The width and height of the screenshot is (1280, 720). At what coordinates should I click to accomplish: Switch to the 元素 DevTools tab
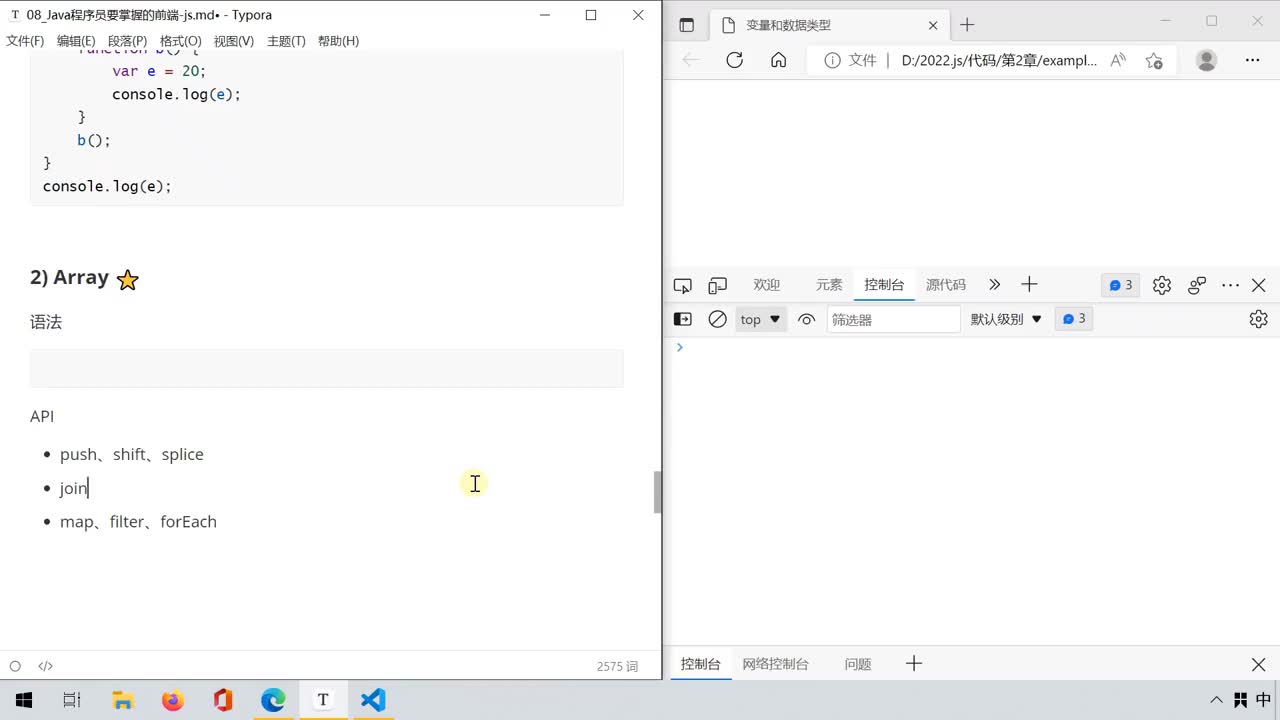829,285
